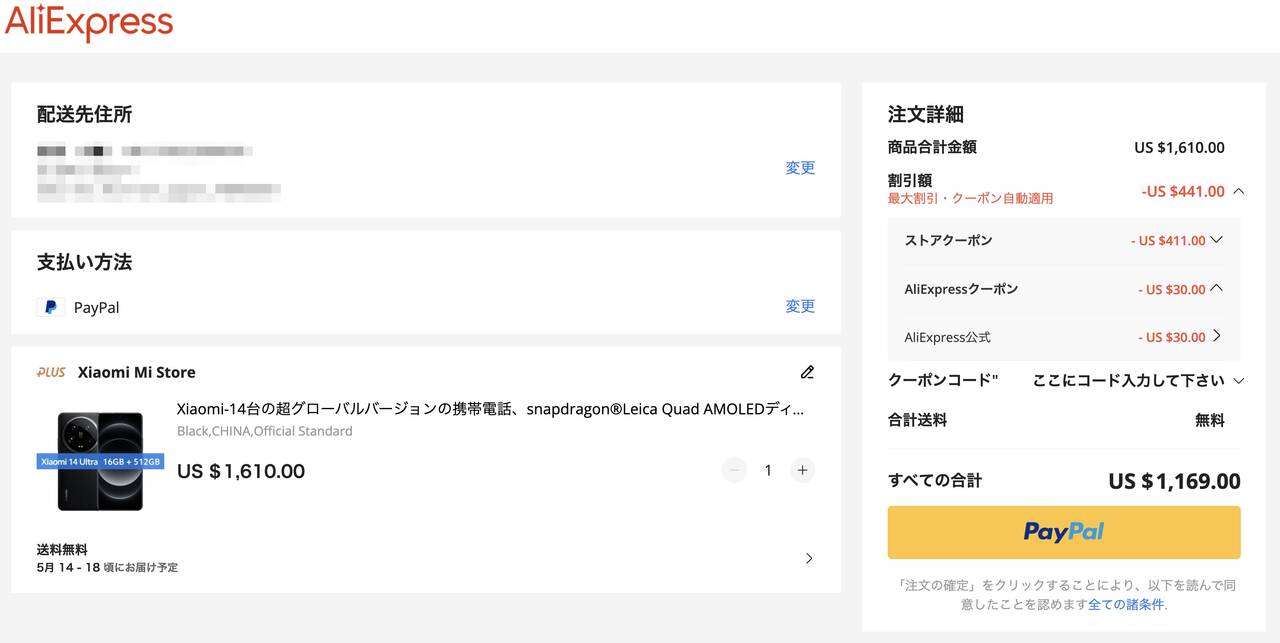Open the AliExpress公式 coupon details arrow
The image size is (1280, 643).
1217,336
